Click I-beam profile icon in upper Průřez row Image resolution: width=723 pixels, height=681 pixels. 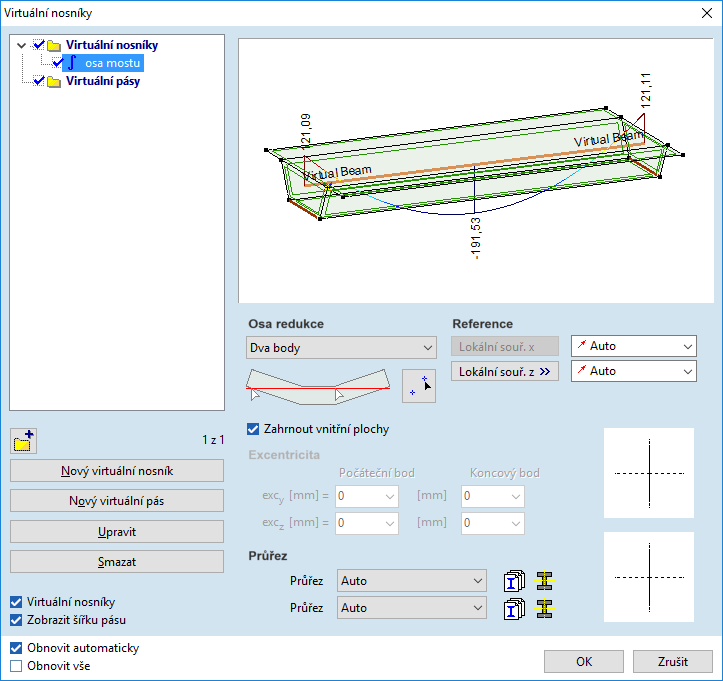point(544,581)
